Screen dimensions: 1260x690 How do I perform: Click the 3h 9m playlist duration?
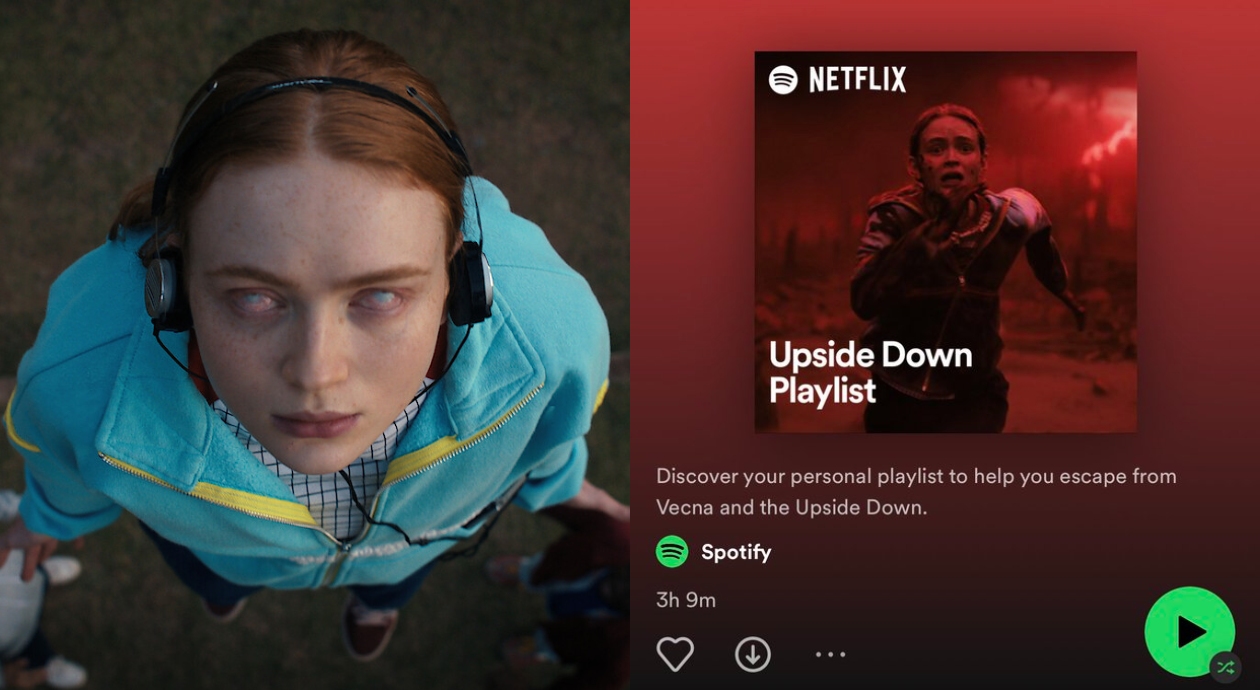(686, 601)
